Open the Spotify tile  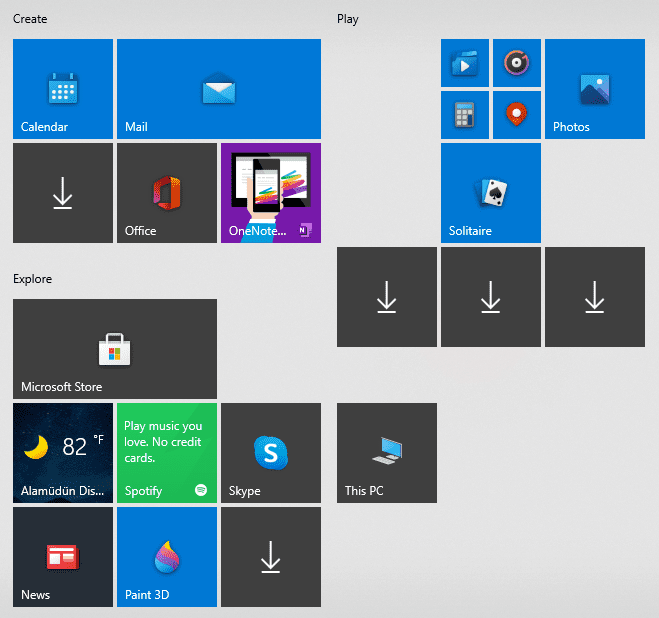point(167,453)
